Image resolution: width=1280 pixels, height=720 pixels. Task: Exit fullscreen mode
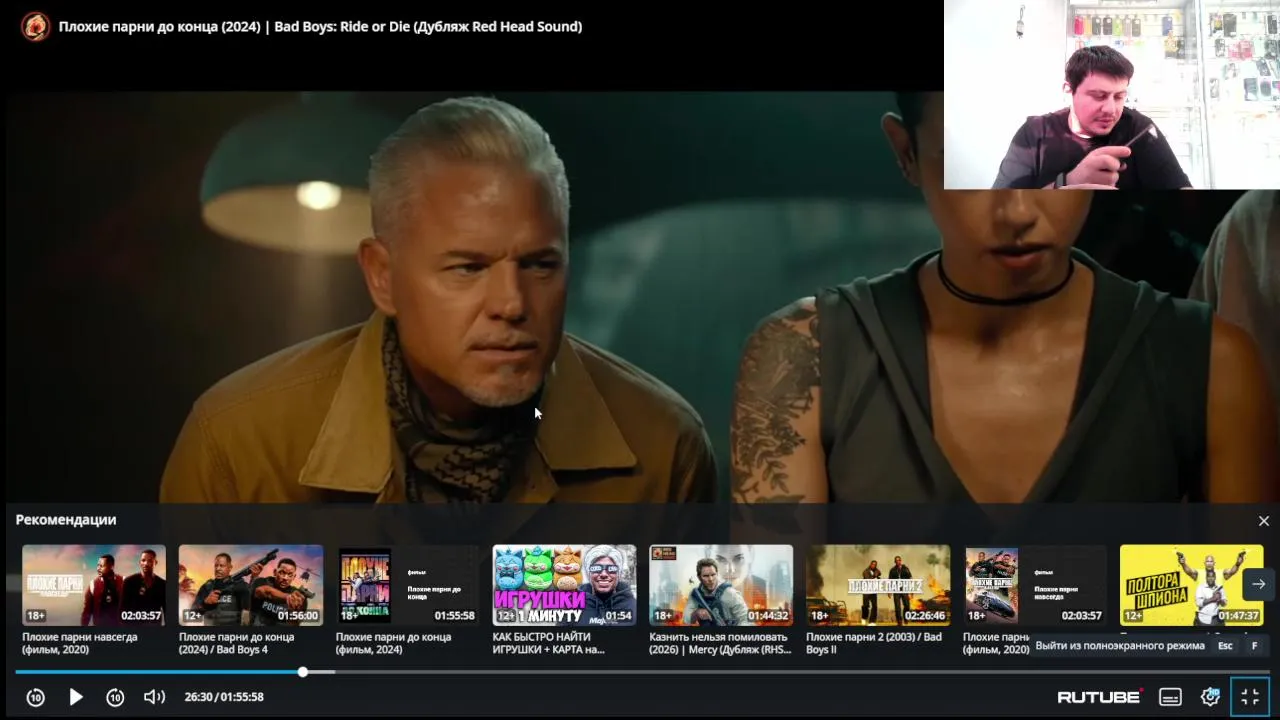point(1250,697)
